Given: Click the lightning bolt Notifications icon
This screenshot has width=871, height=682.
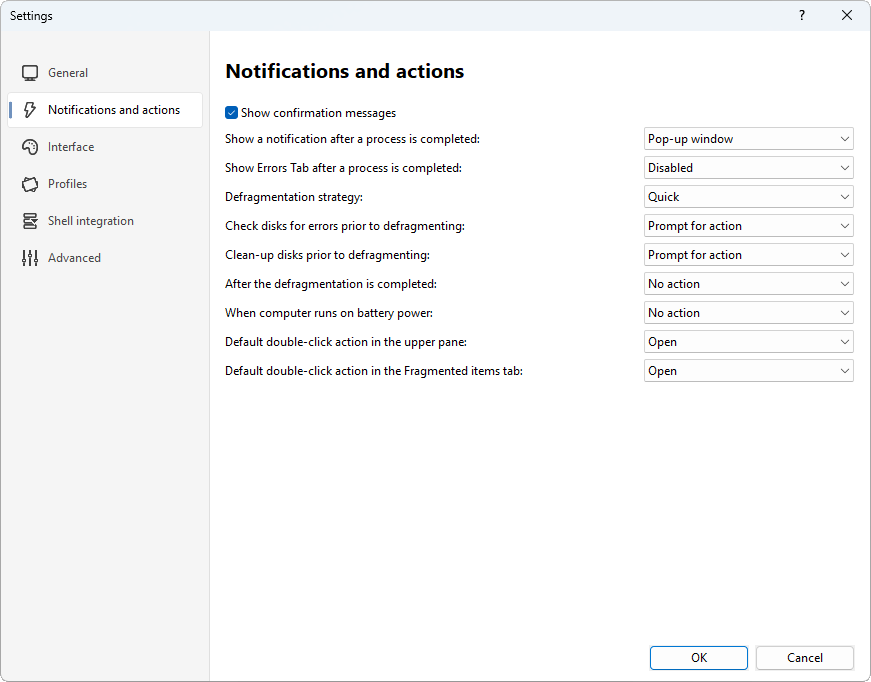Looking at the screenshot, I should coord(30,110).
